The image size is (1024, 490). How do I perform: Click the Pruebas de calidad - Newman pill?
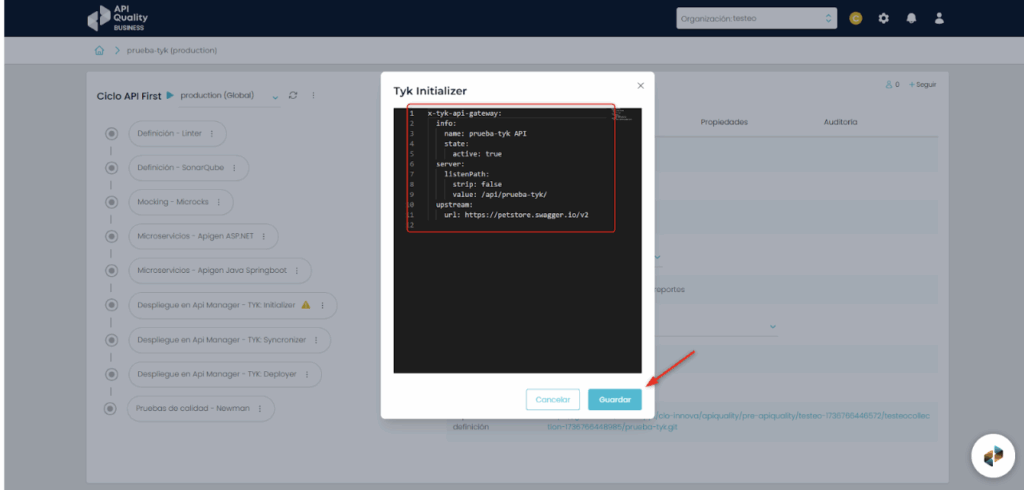coord(200,409)
